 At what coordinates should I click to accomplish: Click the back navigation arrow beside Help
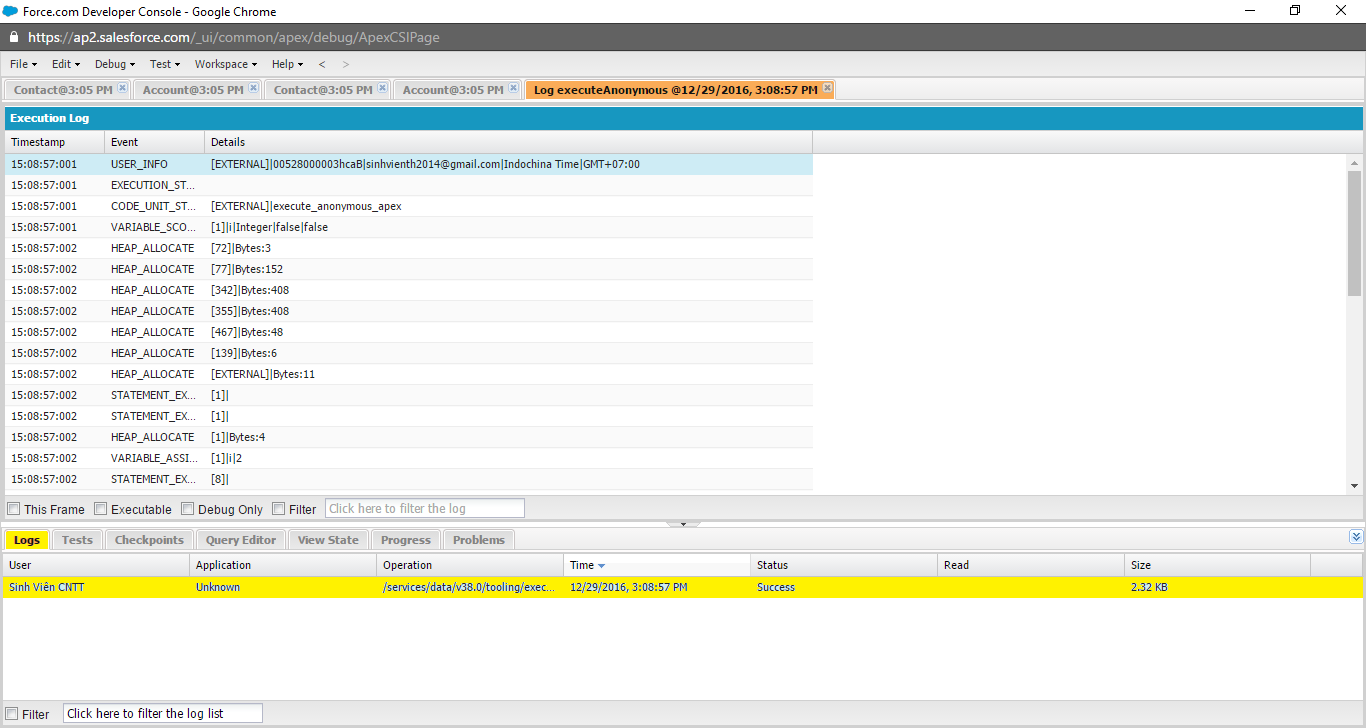[x=322, y=64]
